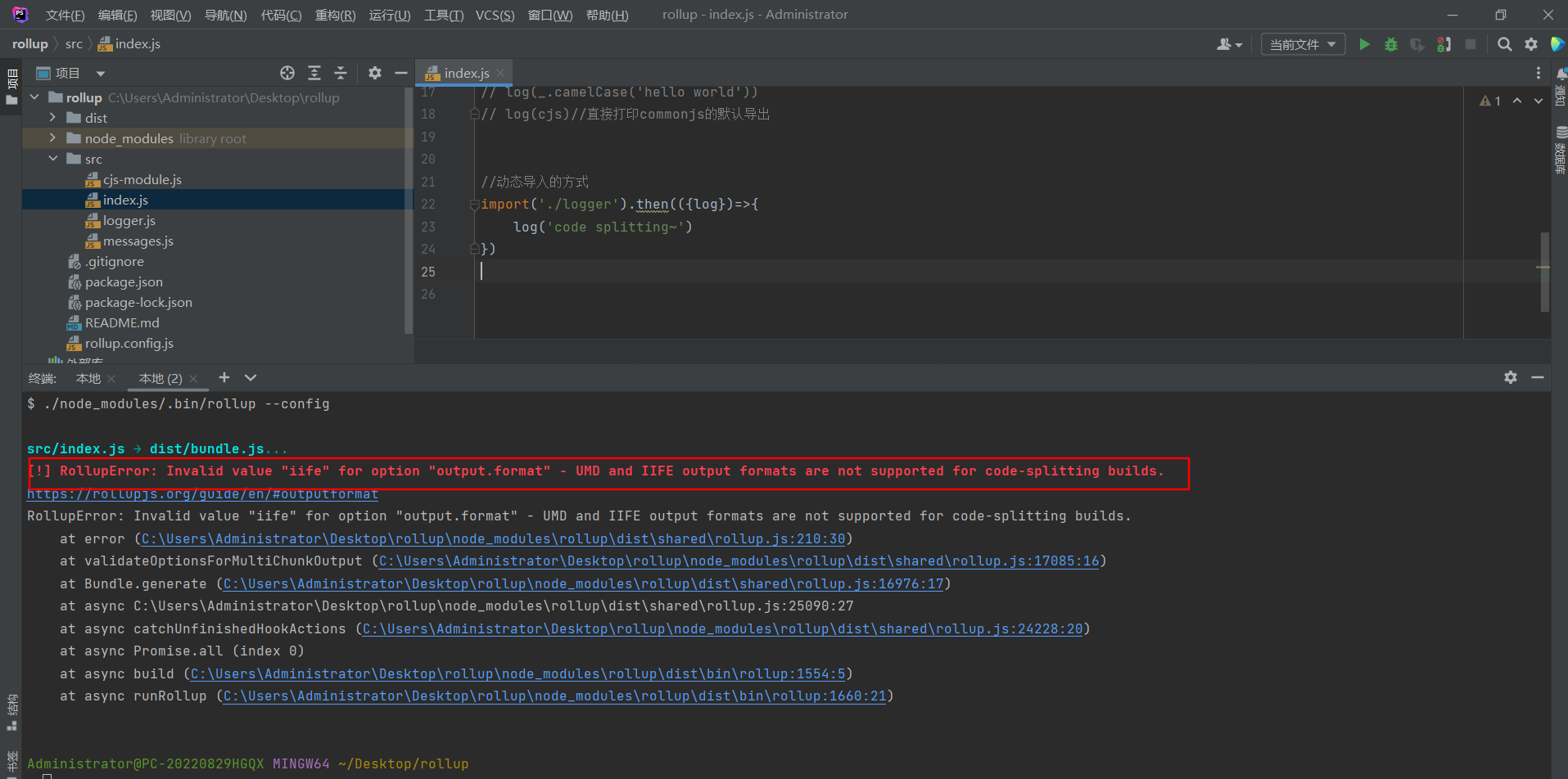
Task: Toggle code fold marker at line 18
Action: tap(474, 115)
